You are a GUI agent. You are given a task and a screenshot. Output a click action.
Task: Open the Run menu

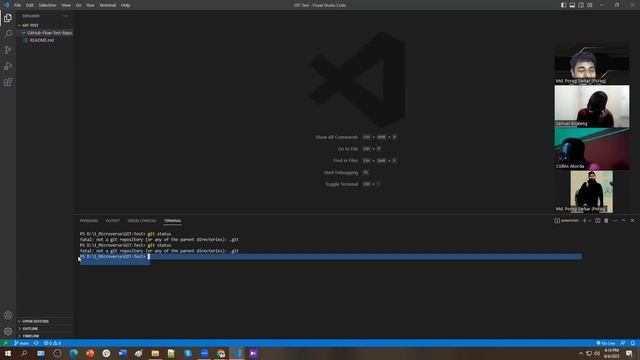coord(90,5)
